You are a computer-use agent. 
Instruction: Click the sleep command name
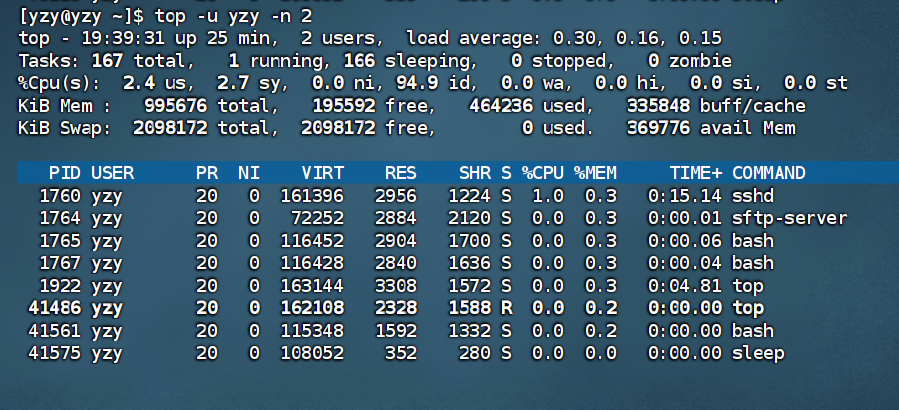(x=758, y=353)
